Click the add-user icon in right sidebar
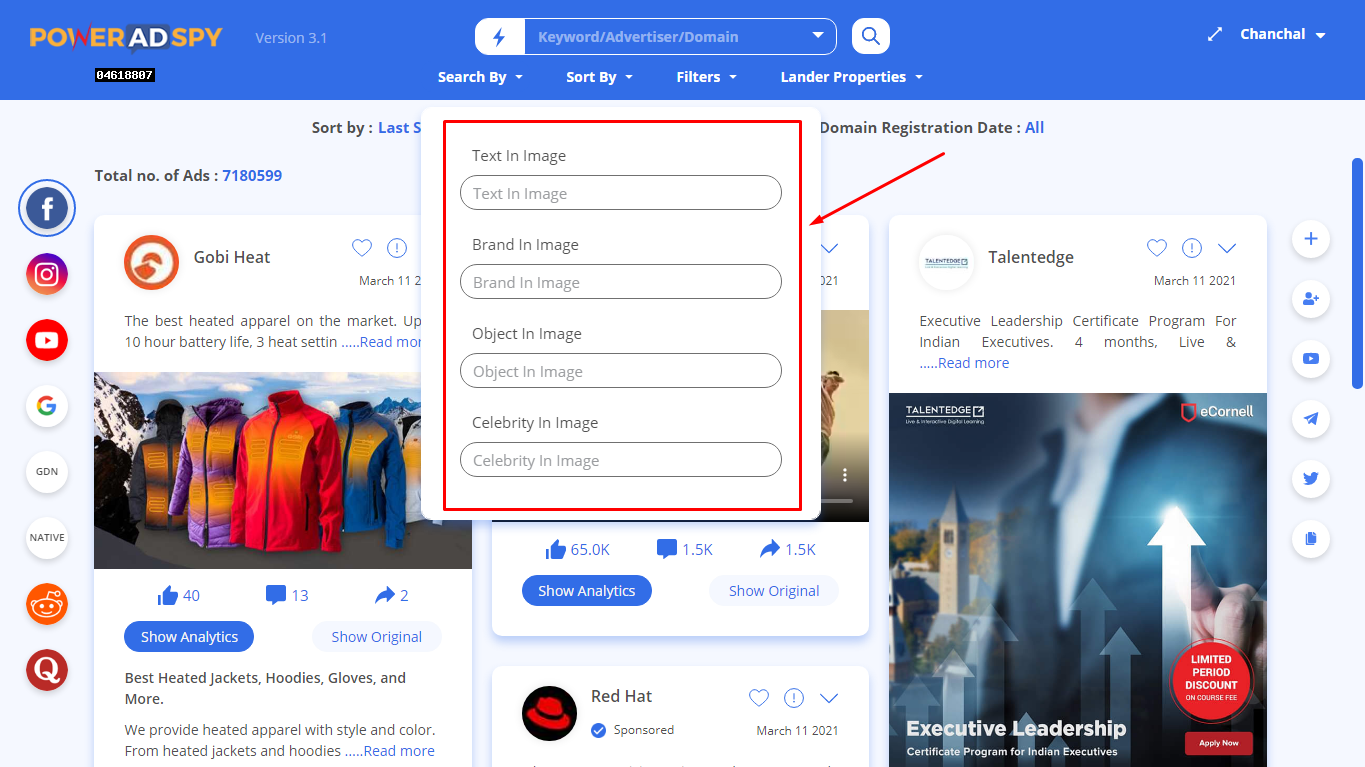Viewport: 1365px width, 767px height. (1311, 299)
